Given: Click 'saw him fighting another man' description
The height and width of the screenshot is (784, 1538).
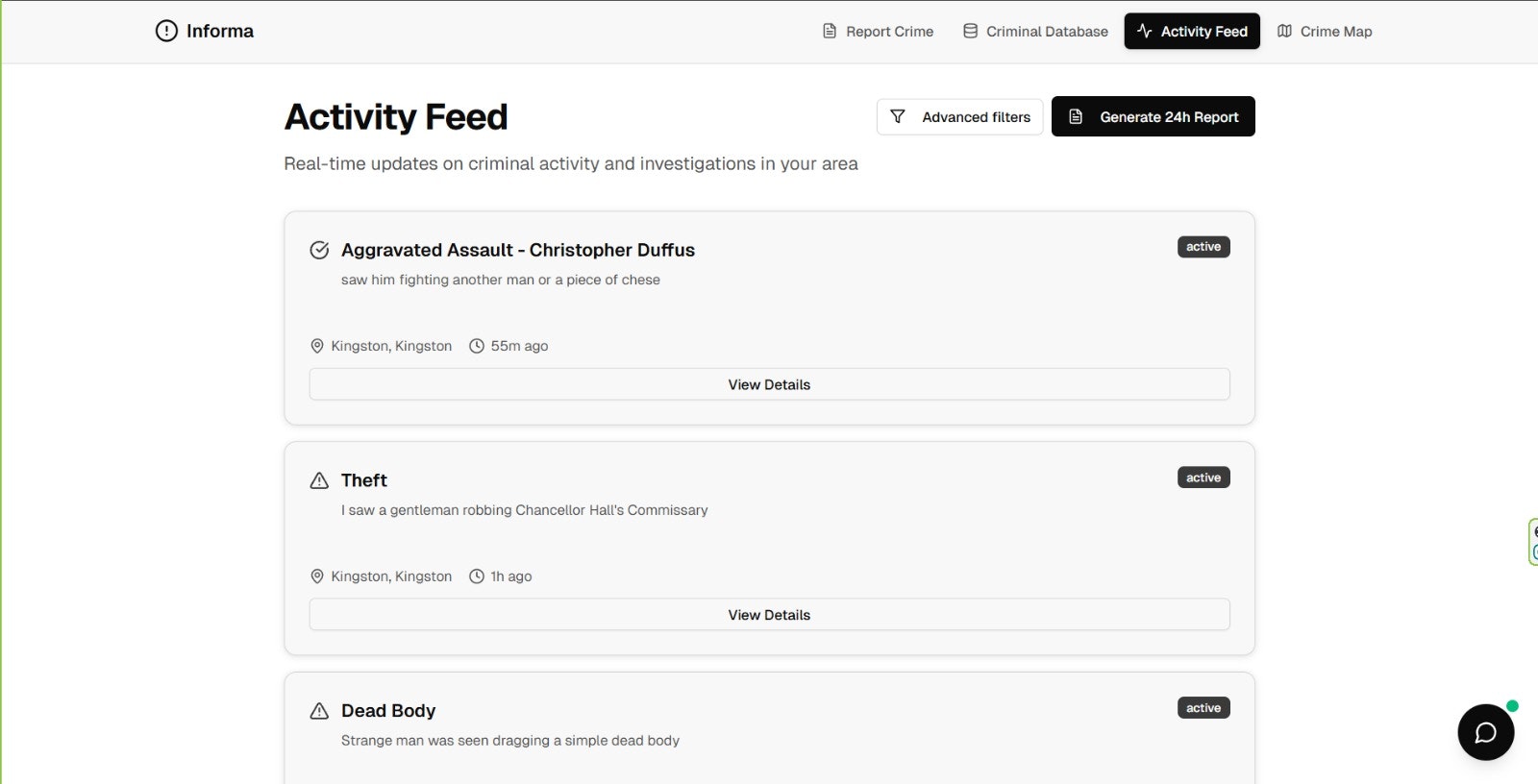Looking at the screenshot, I should click(x=501, y=280).
